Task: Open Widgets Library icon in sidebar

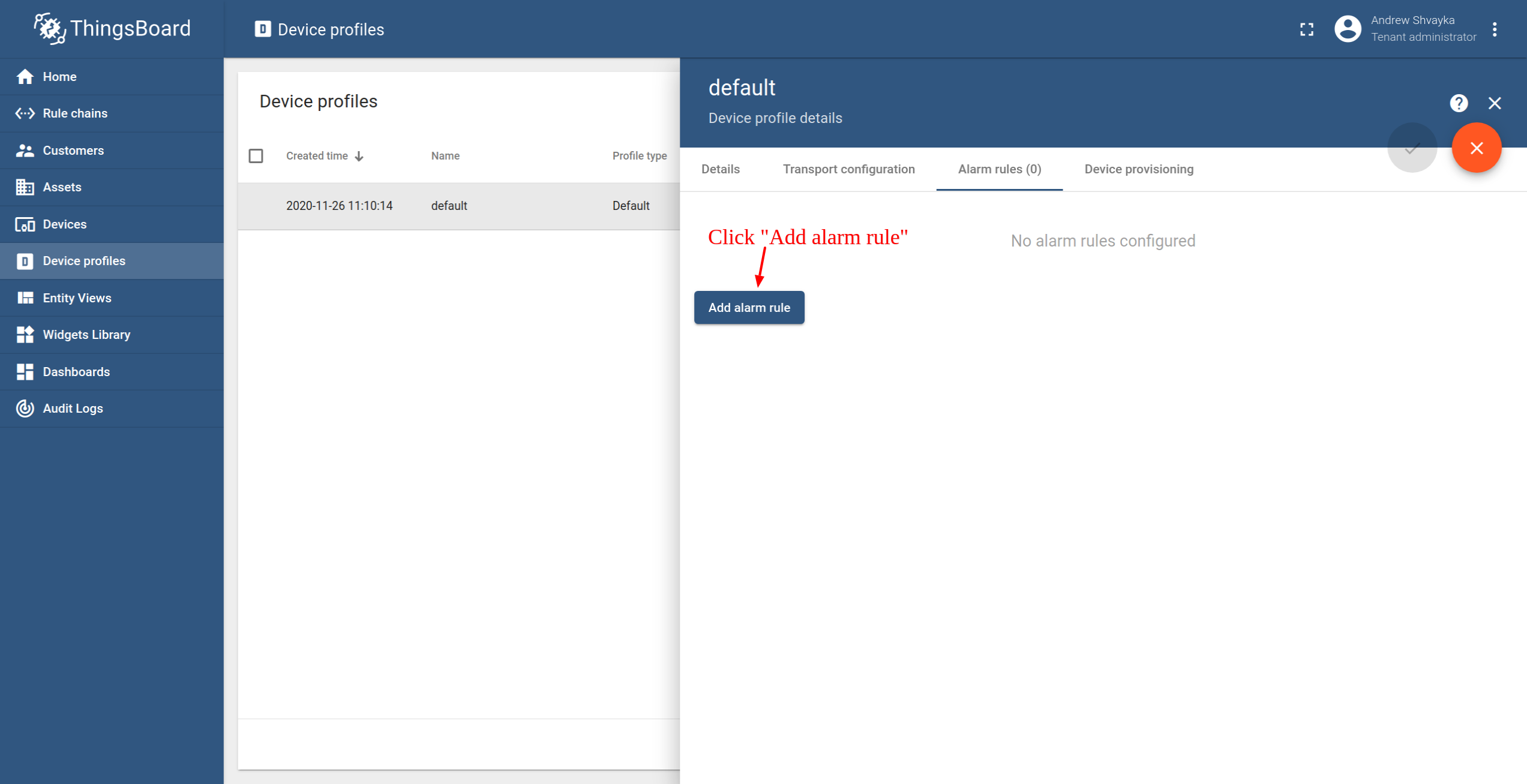Action: coord(25,335)
